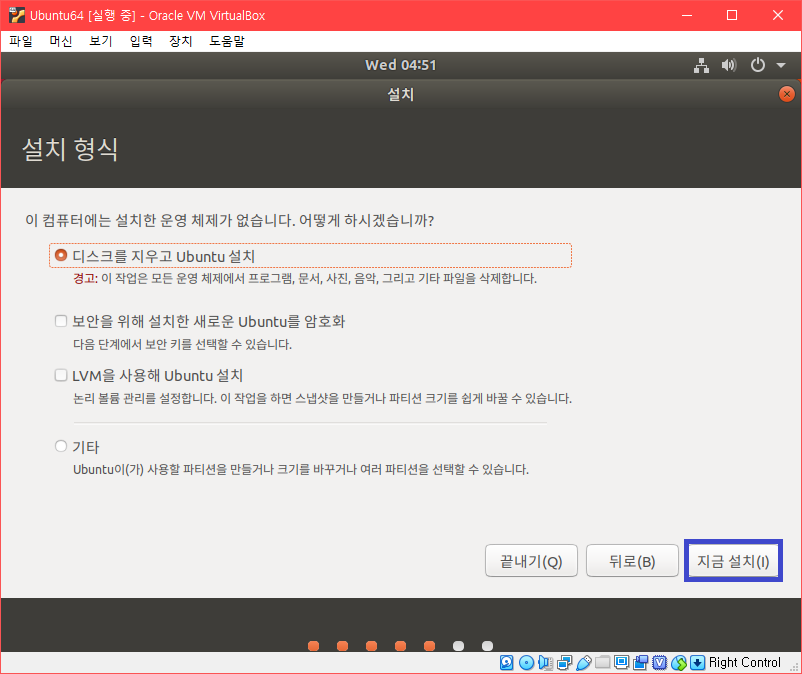The image size is (802, 674).
Task: Click the optical disc drive status icon
Action: click(526, 662)
